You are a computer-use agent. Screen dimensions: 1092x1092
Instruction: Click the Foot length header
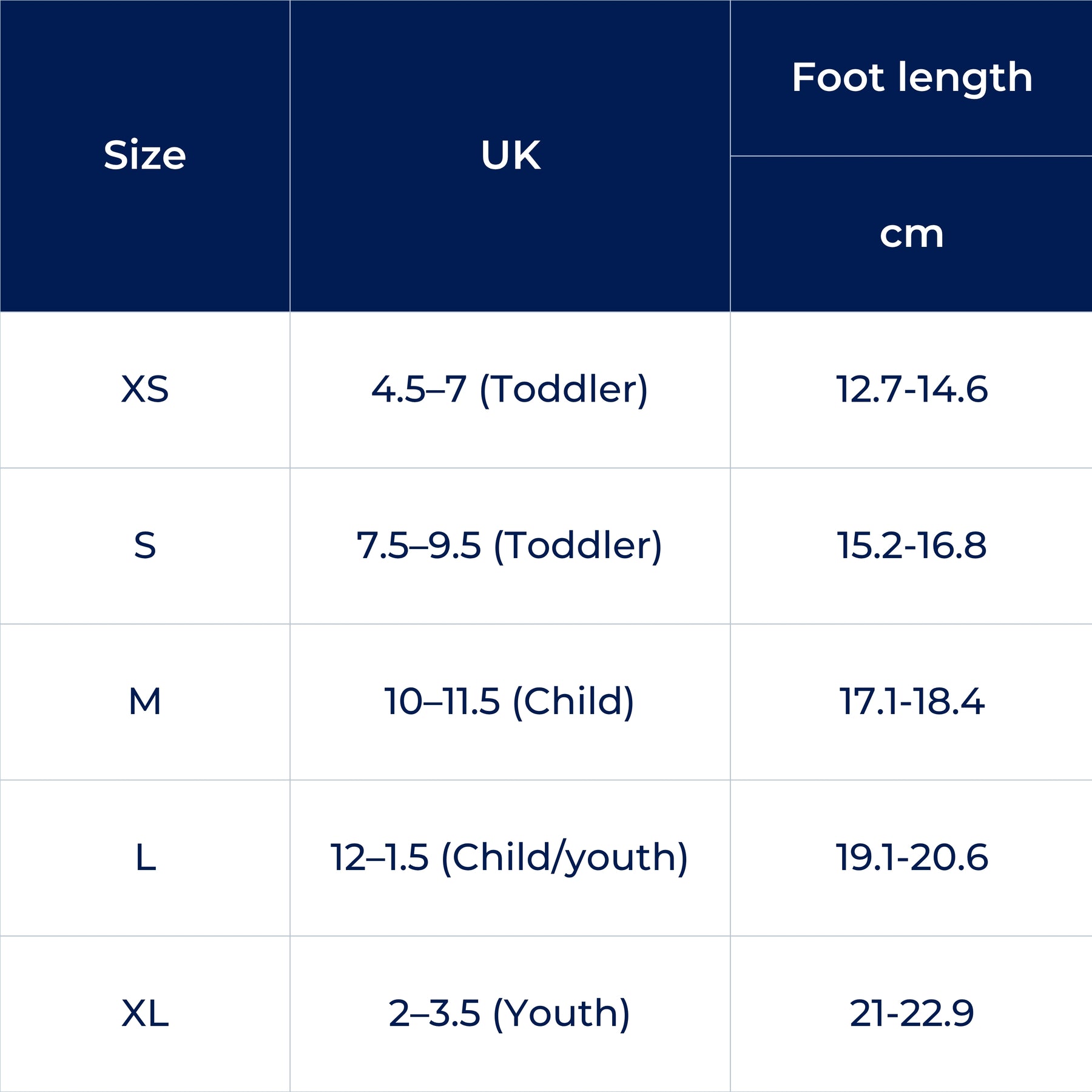pos(911,78)
